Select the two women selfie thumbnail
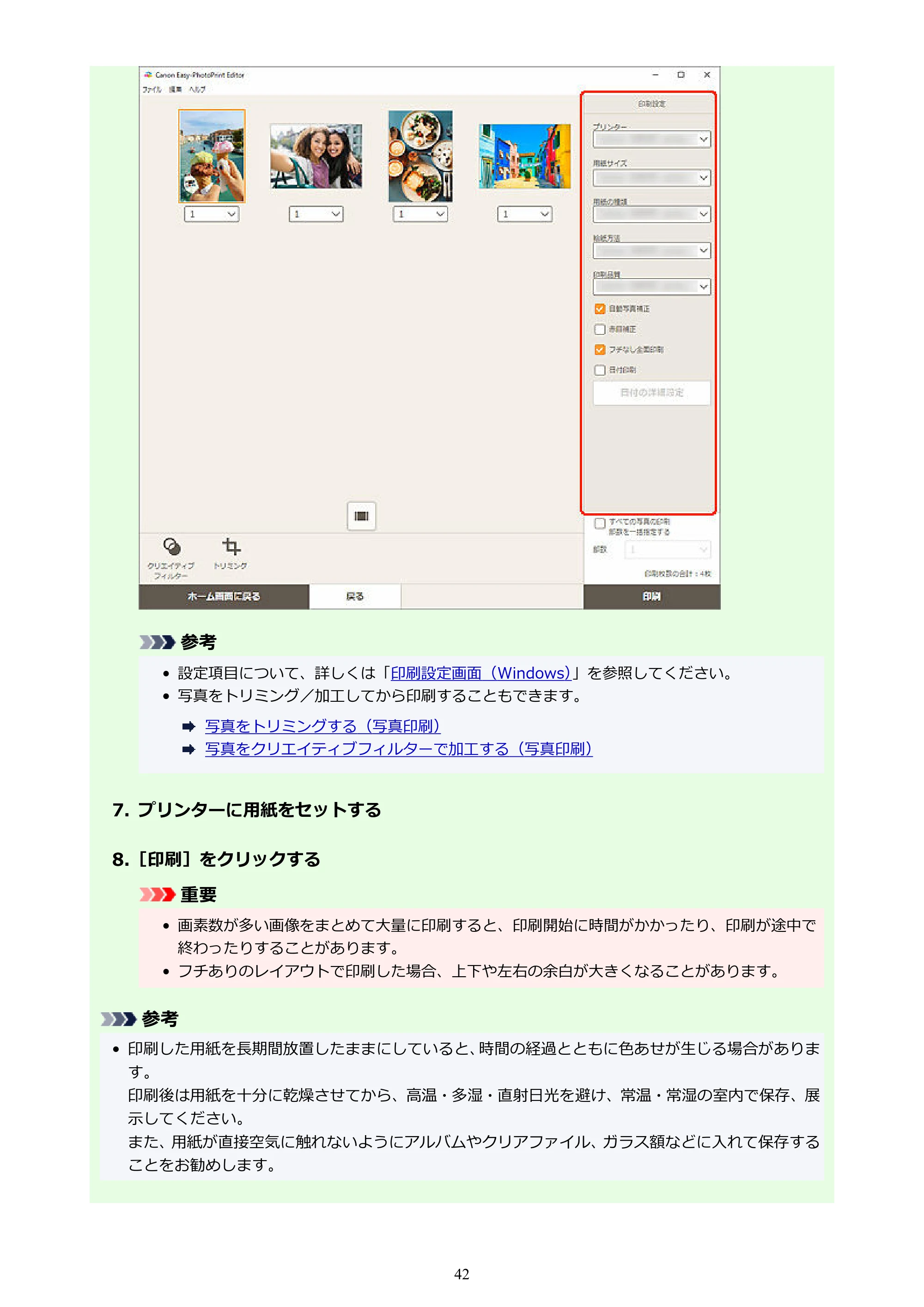The height and width of the screenshot is (1307, 924). [316, 156]
